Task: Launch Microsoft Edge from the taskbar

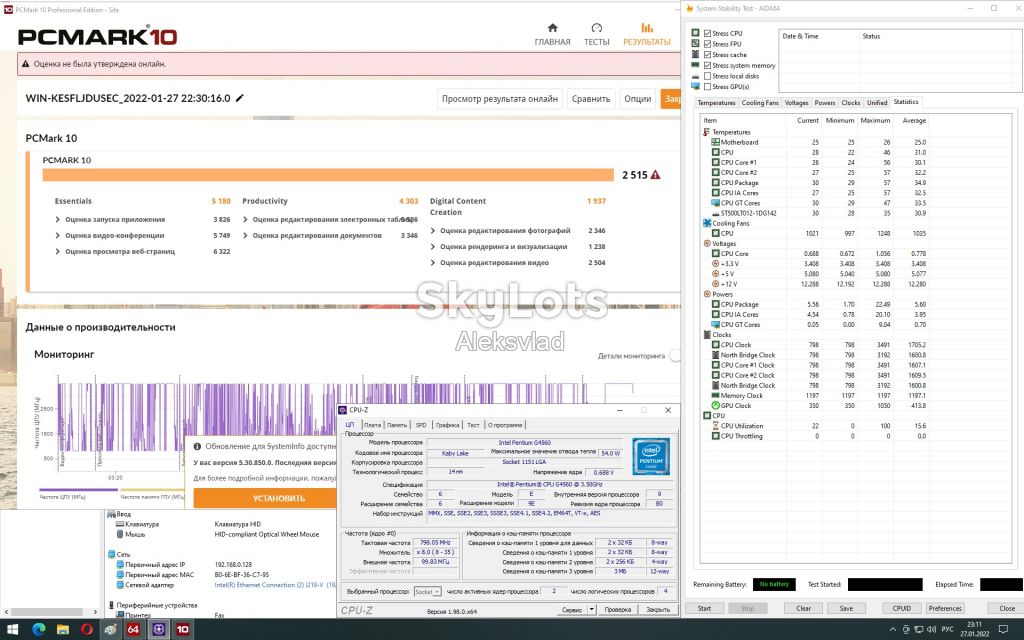Action: click(x=39, y=630)
